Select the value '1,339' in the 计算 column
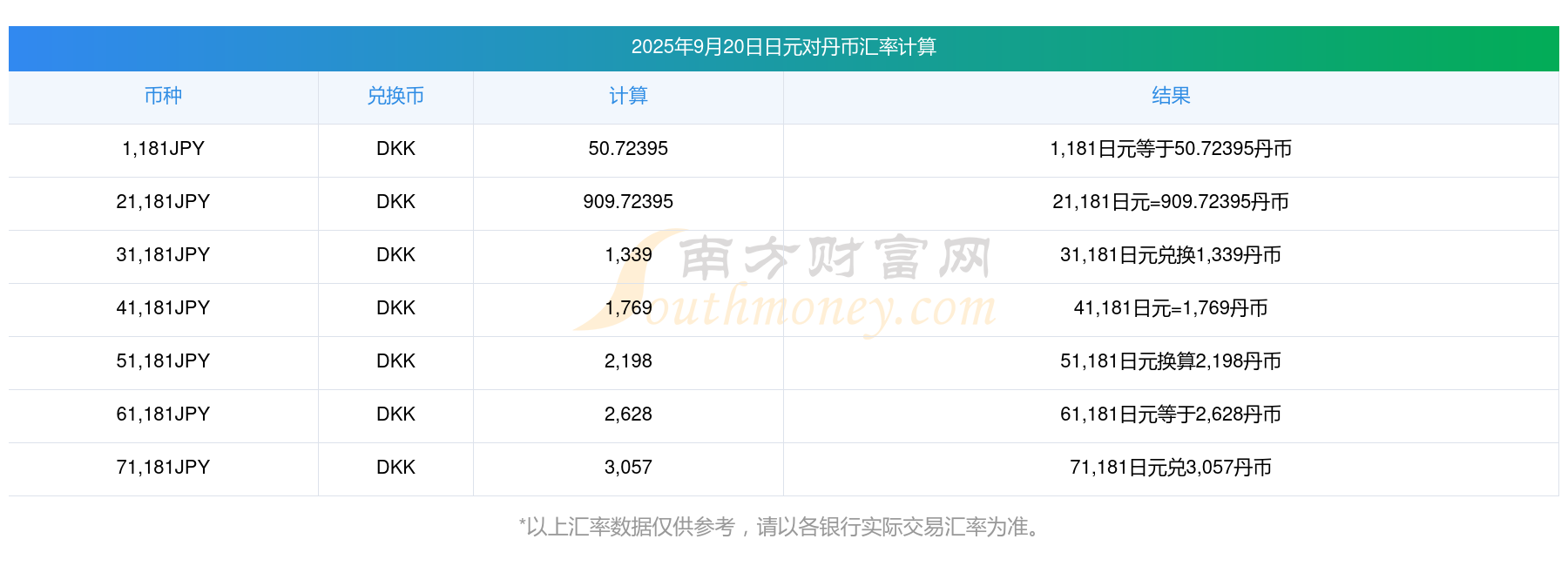 tap(628, 255)
